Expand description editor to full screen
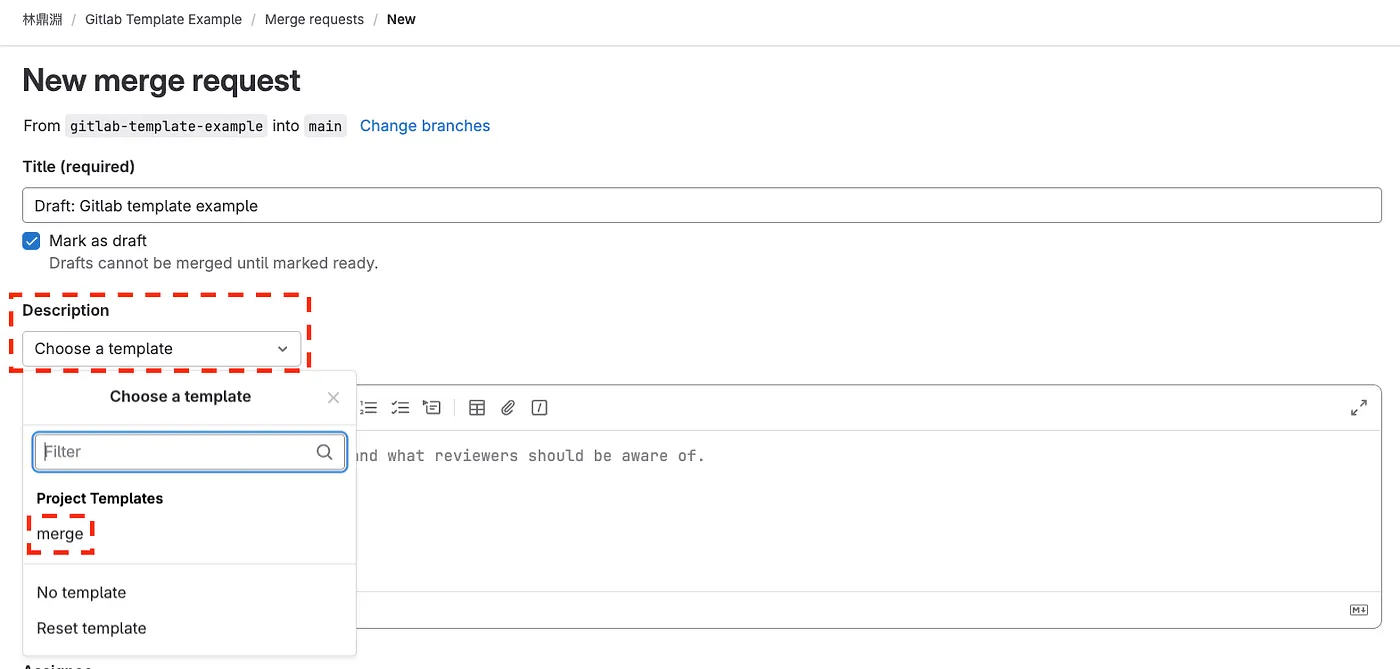 [1359, 408]
